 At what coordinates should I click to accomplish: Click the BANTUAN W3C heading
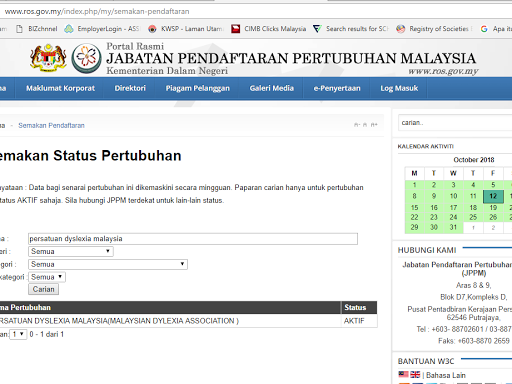point(426,361)
